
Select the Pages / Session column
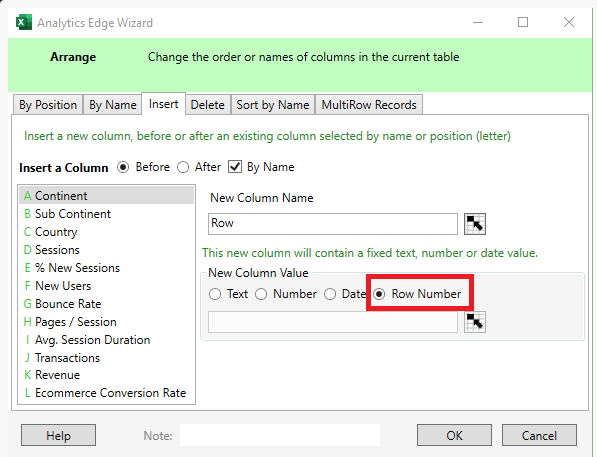pyautogui.click(x=107, y=322)
